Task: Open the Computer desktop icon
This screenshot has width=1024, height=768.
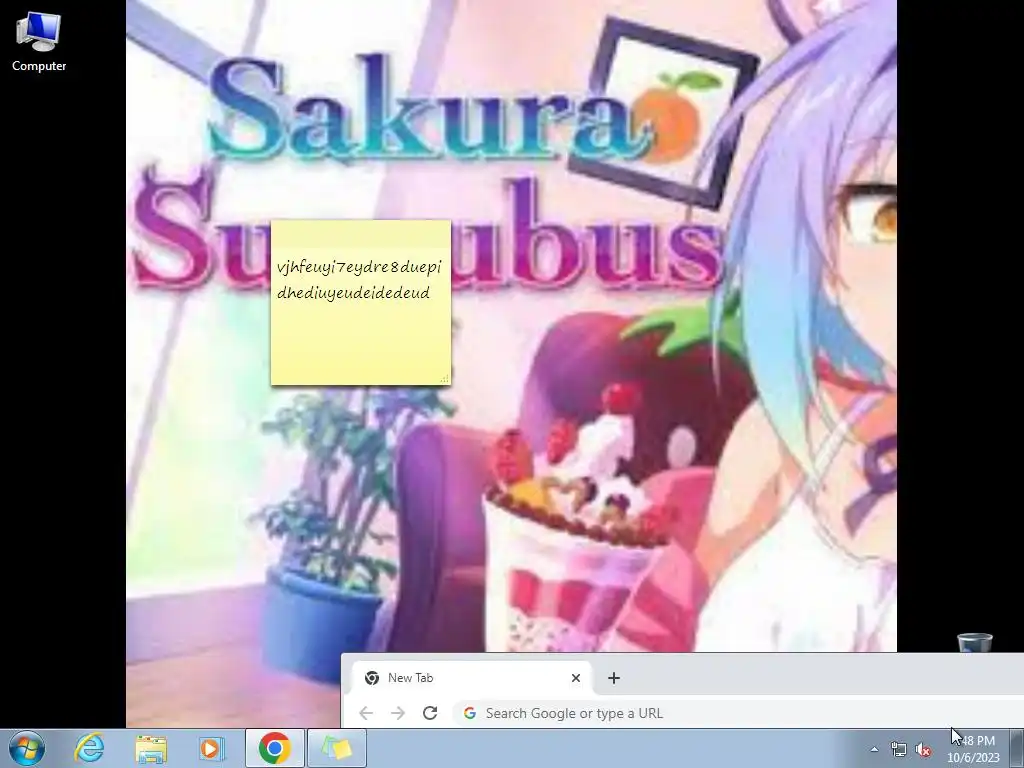Action: coord(39,41)
